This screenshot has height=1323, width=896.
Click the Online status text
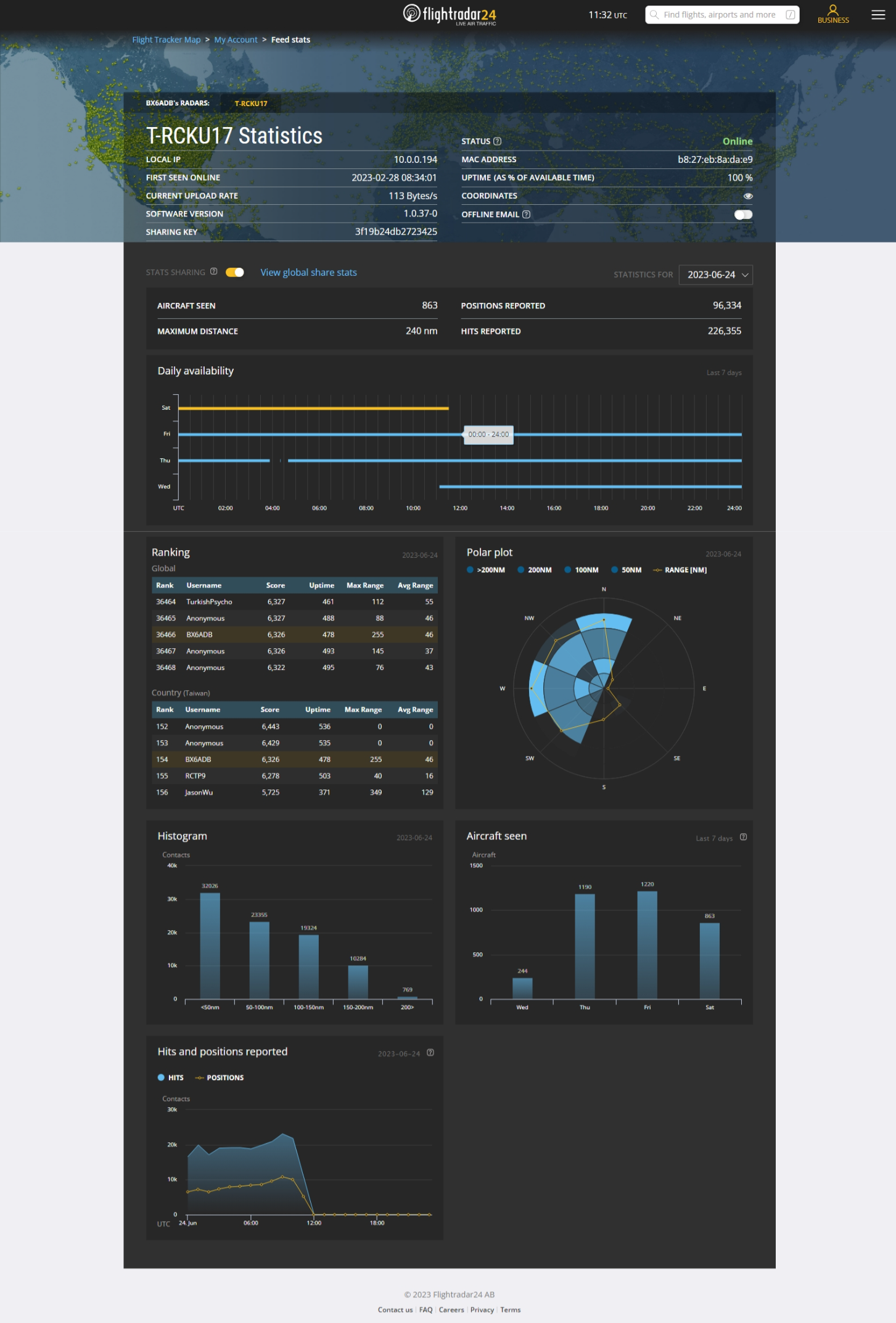click(x=738, y=141)
